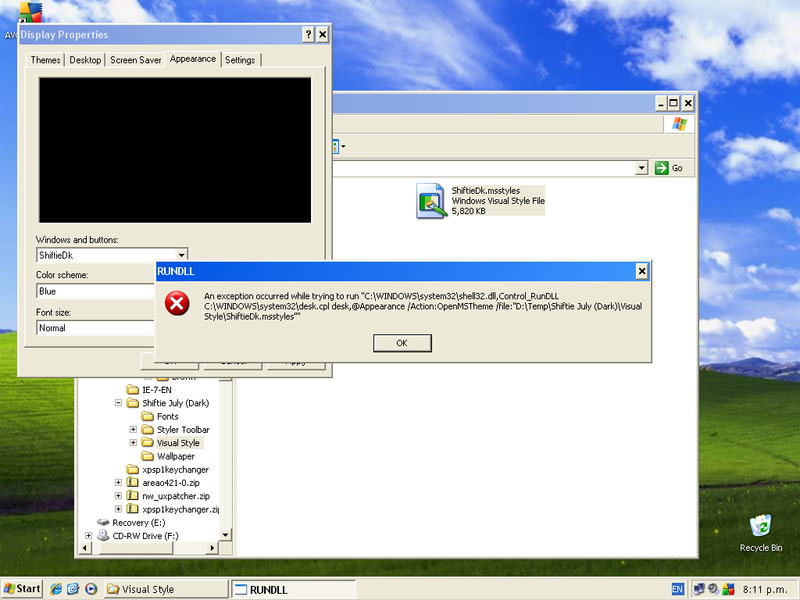
Task: Open the address bar dropdown arrow
Action: click(642, 168)
